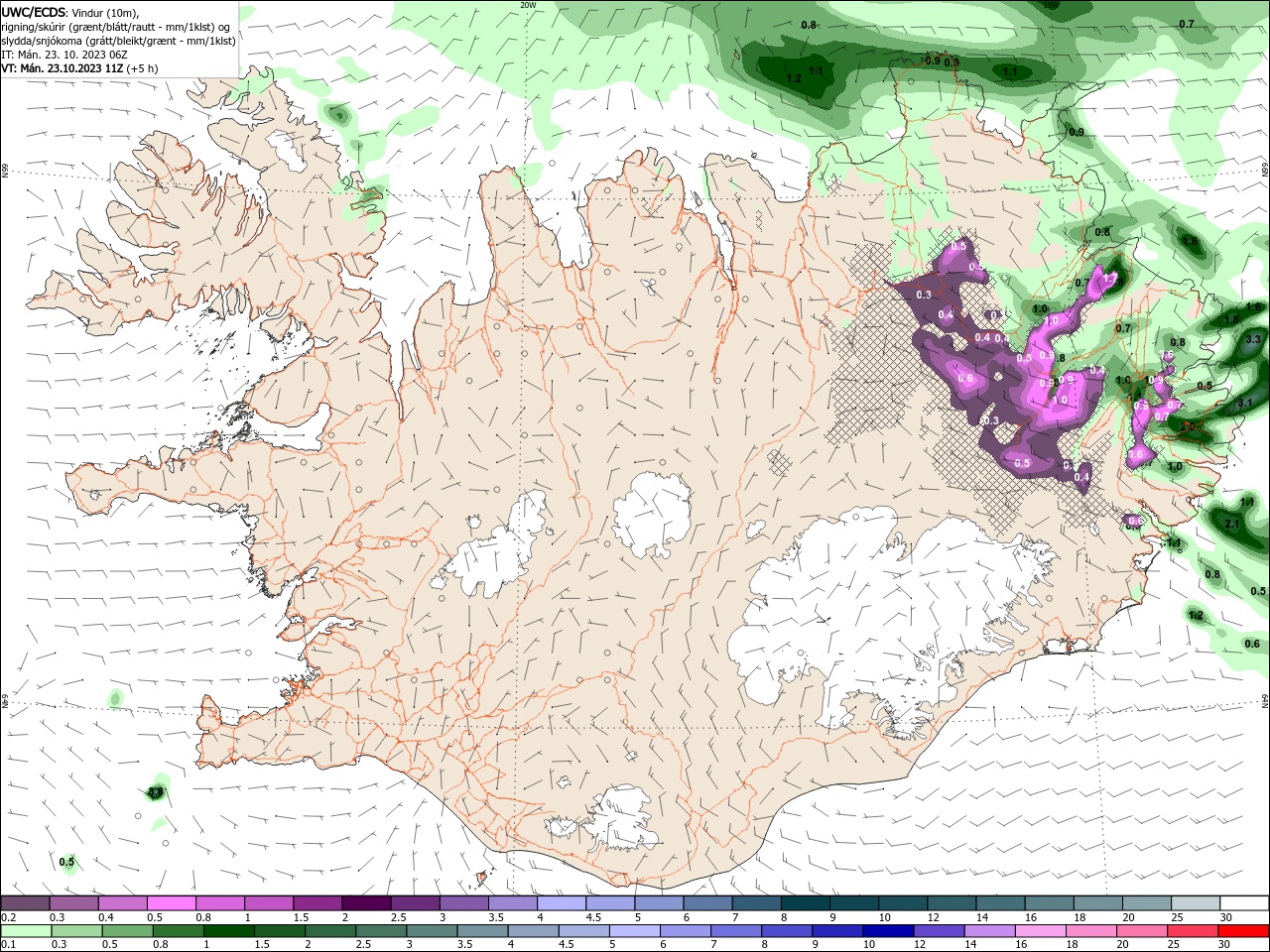Pick the white 30 swatch in the snow legend
This screenshot has width=1270, height=952.
(1244, 903)
